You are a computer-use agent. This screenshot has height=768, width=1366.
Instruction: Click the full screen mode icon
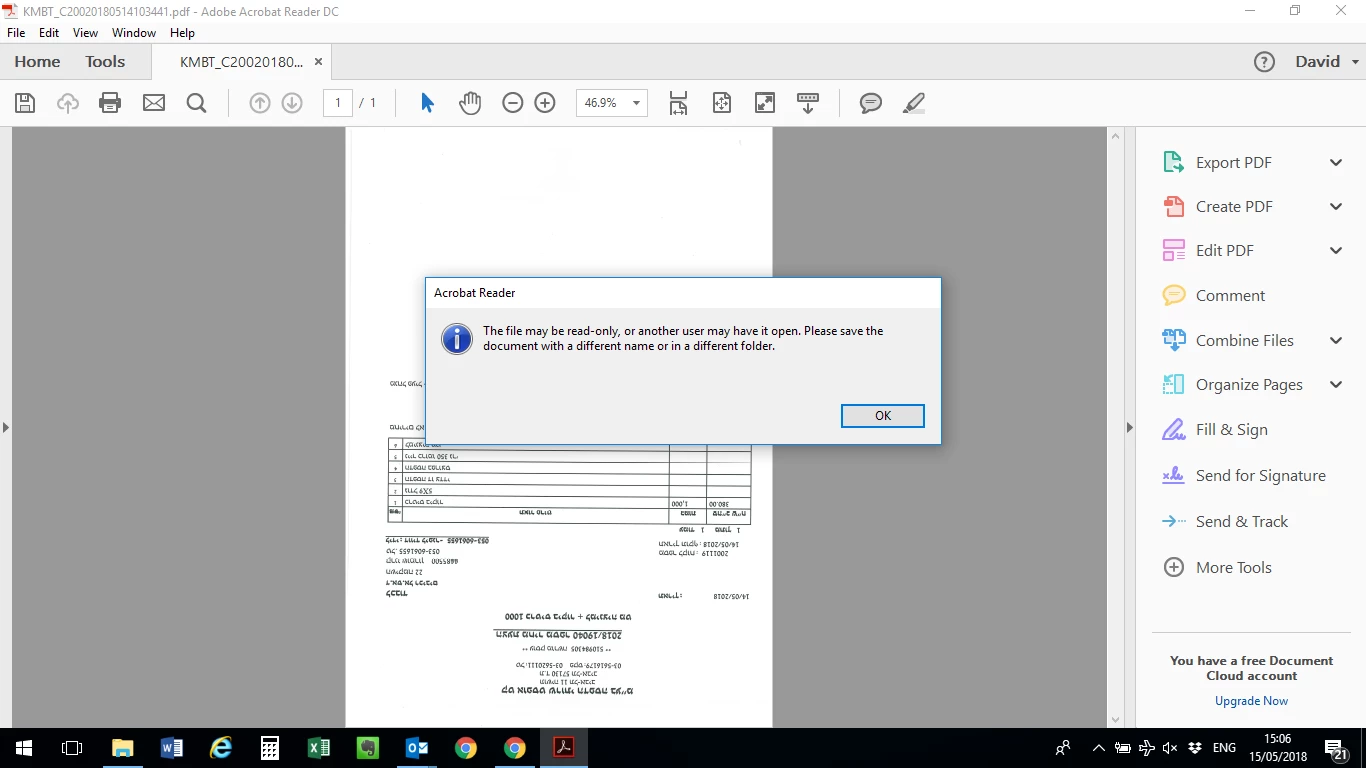pos(765,103)
